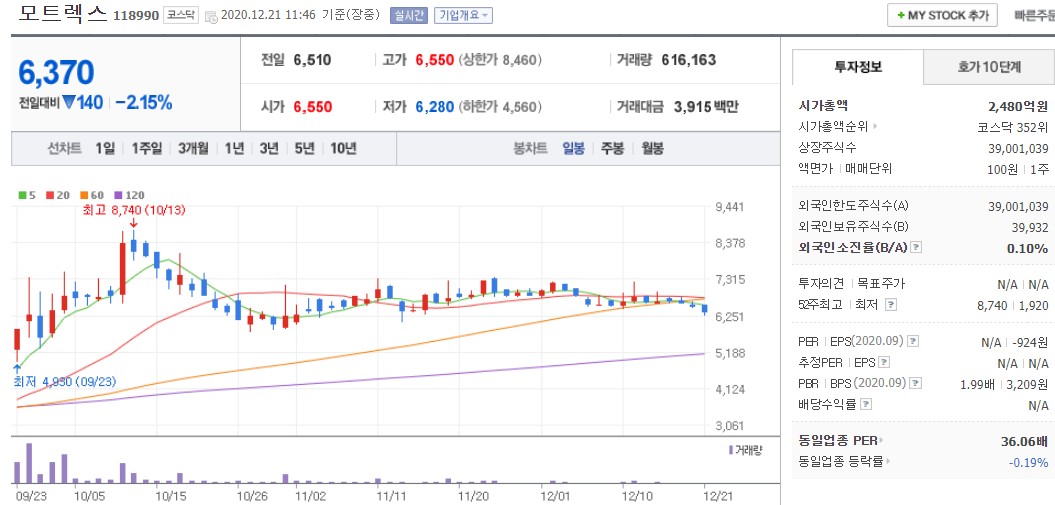Add stock with MY STOCK 추가 button

(942, 15)
